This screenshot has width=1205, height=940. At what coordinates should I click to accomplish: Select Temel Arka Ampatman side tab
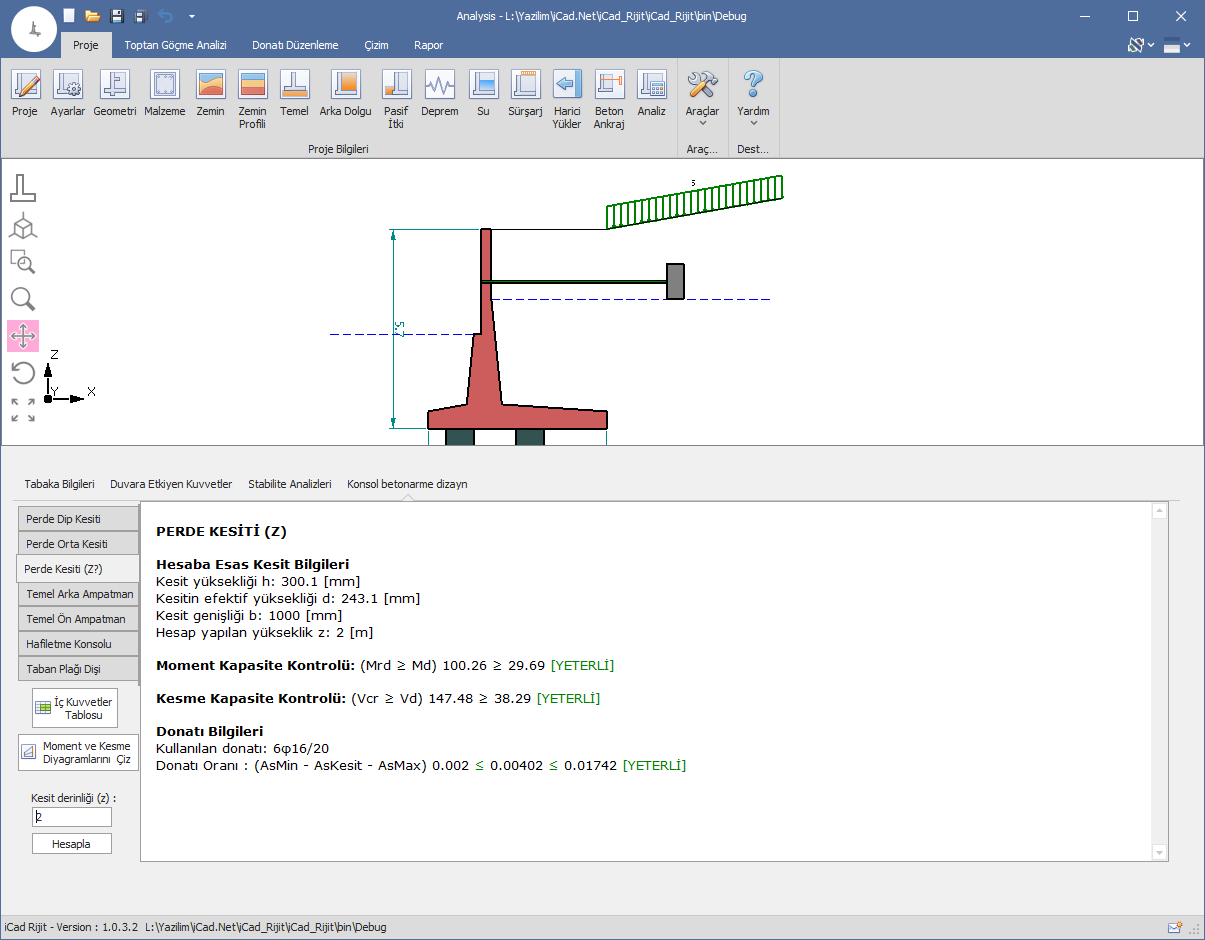tap(78, 594)
